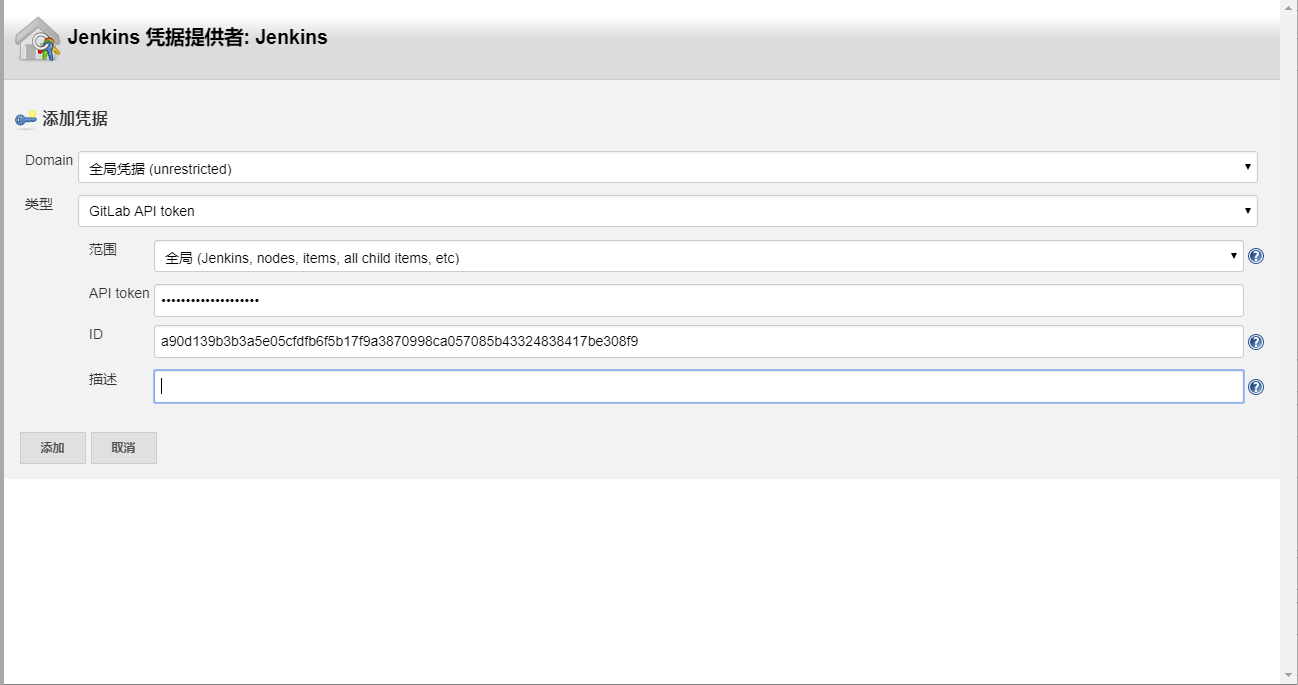Open help for the 描述 field
Screen dimensions: 1298x685
tap(1256, 387)
